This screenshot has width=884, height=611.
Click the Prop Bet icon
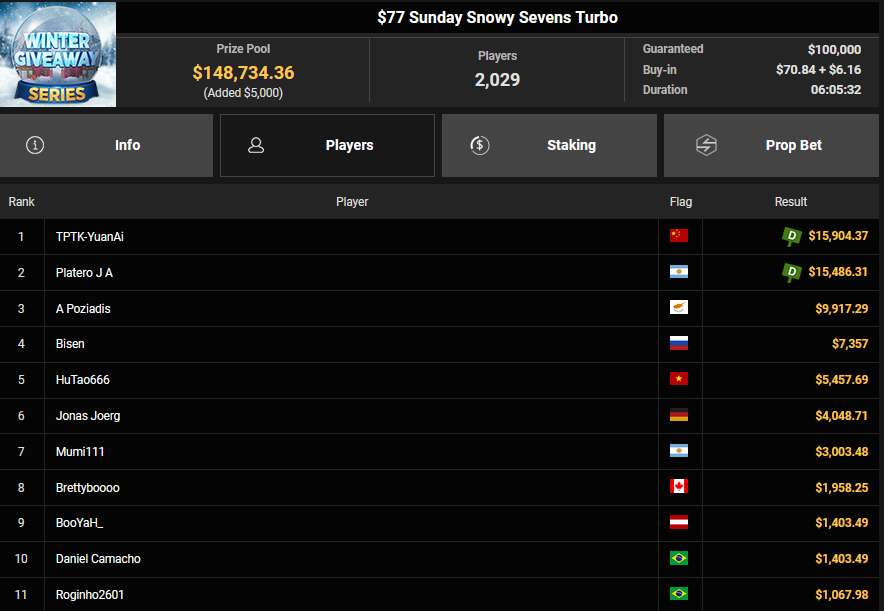point(706,145)
